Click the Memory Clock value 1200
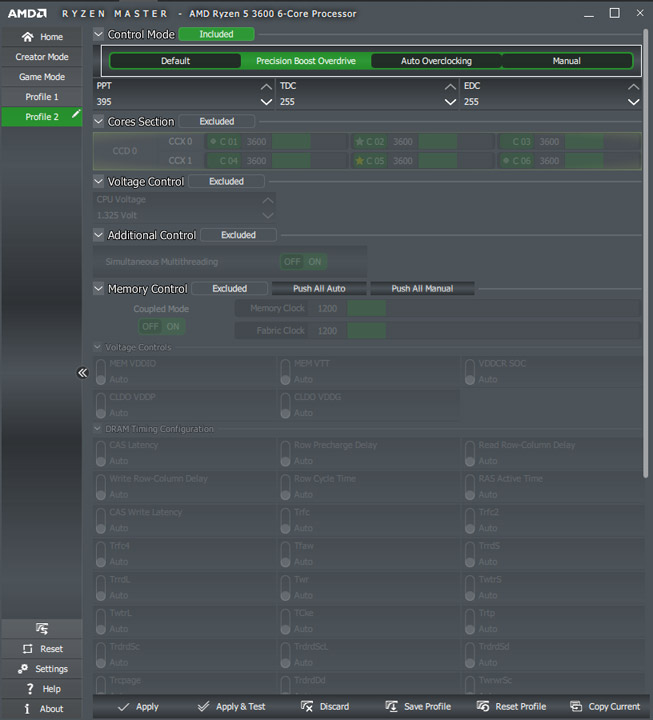Viewport: 653px width, 720px height. point(327,308)
